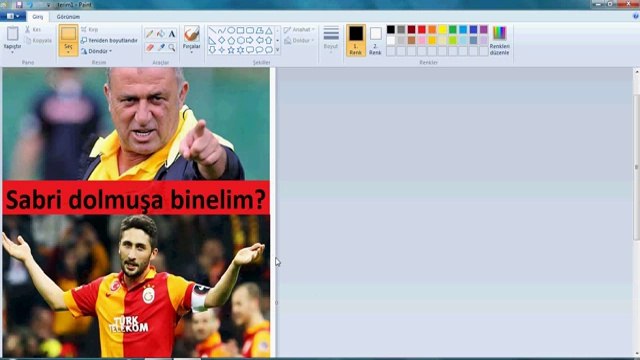Viewport: 640px width, 360px height.
Task: Click the vertical scrollbar on canvas area
Action: point(636,167)
